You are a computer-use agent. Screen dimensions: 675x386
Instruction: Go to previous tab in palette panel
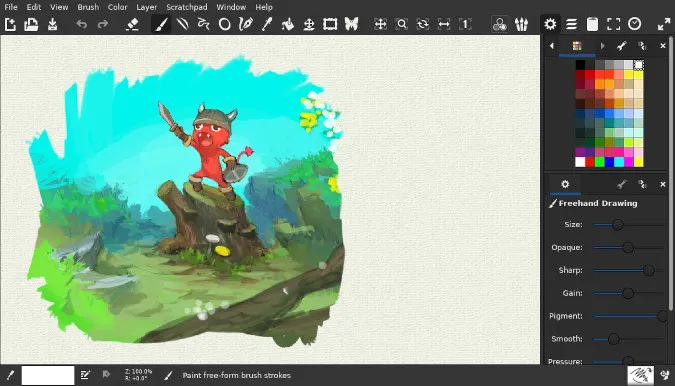pos(552,46)
